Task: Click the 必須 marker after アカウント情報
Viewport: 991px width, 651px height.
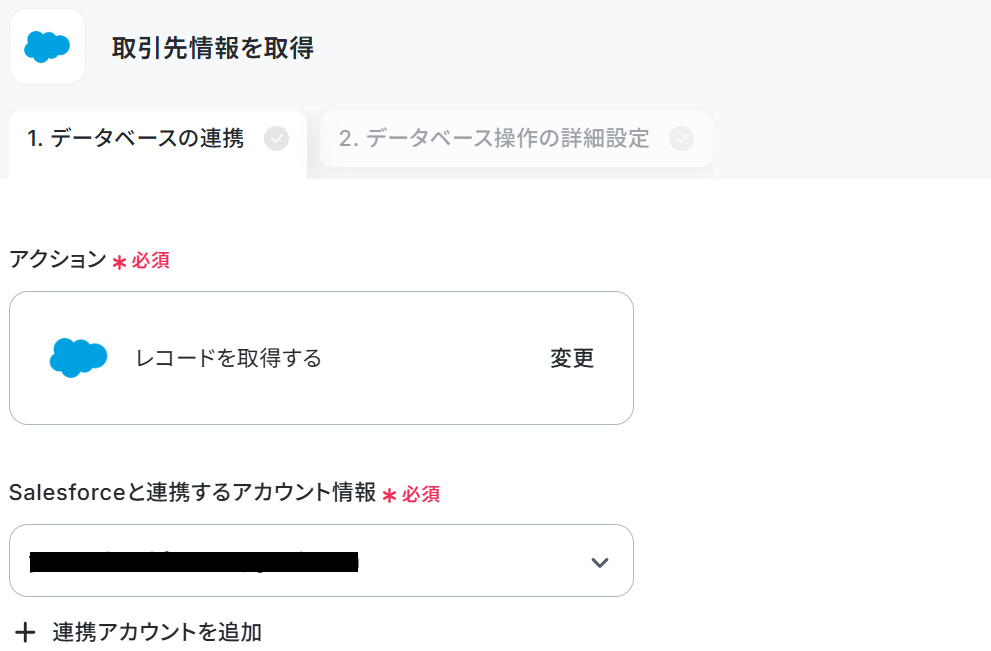Action: tap(421, 494)
